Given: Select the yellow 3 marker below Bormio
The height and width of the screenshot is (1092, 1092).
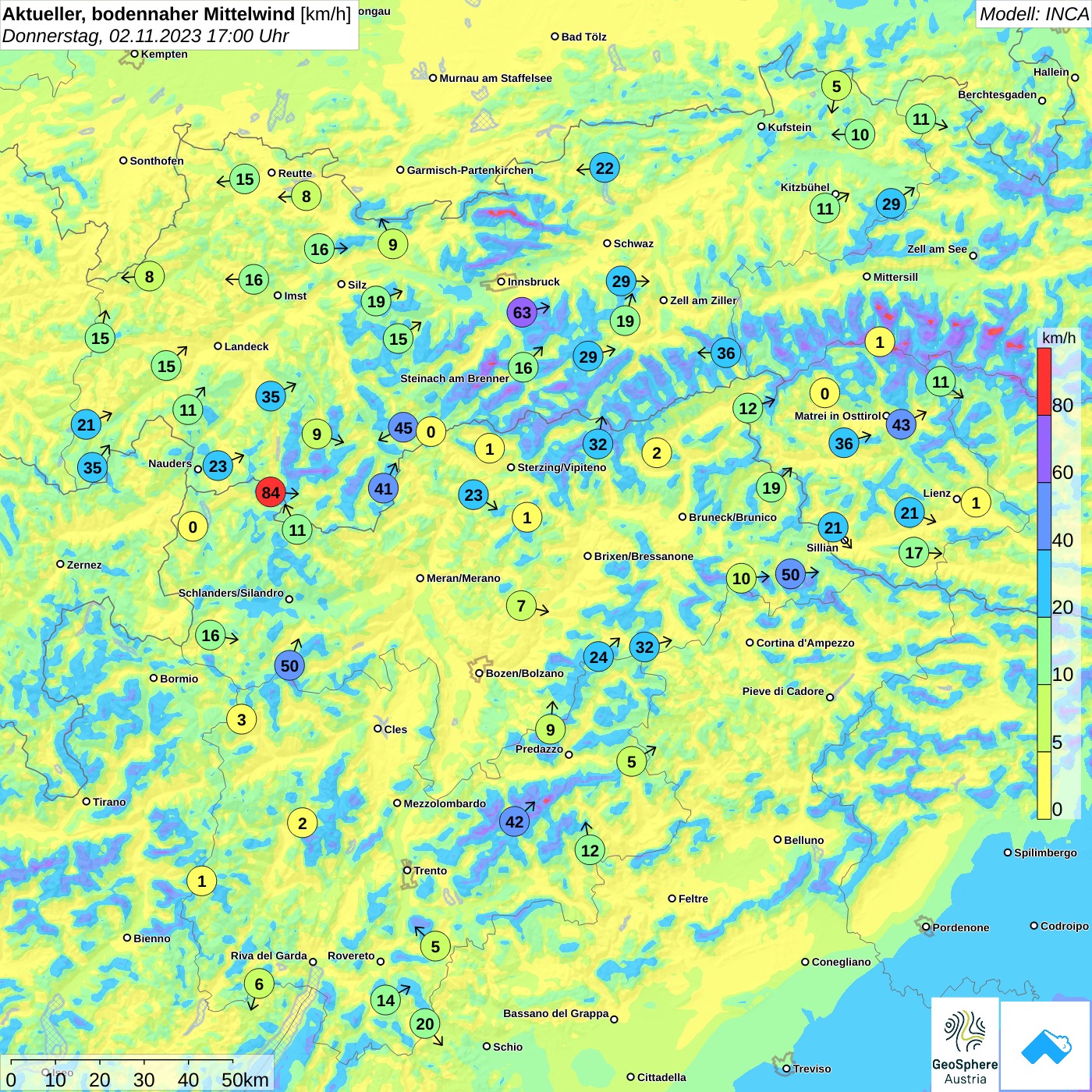Looking at the screenshot, I should pos(241,719).
